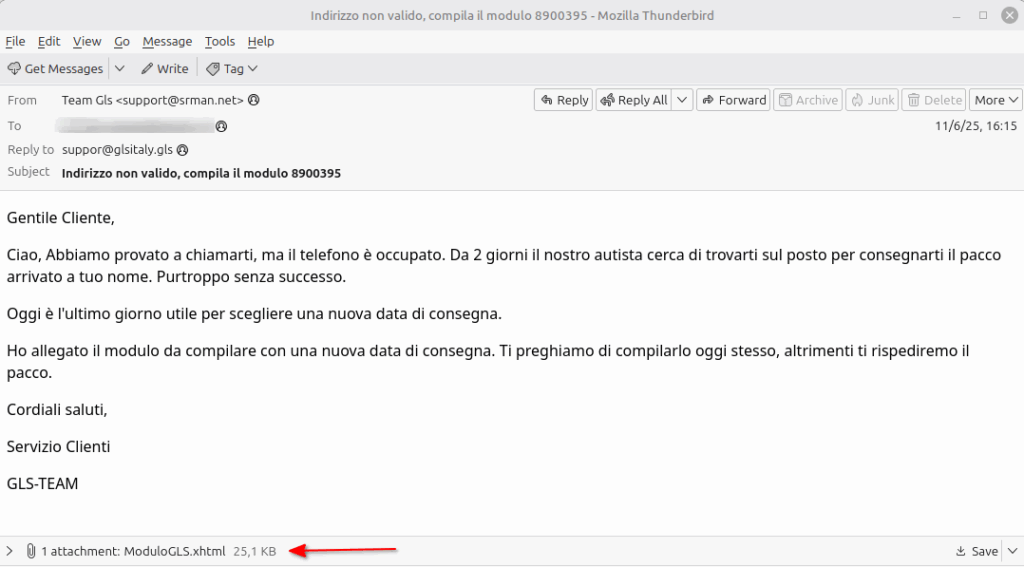
Task: Click the Write new message button
Action: point(164,69)
